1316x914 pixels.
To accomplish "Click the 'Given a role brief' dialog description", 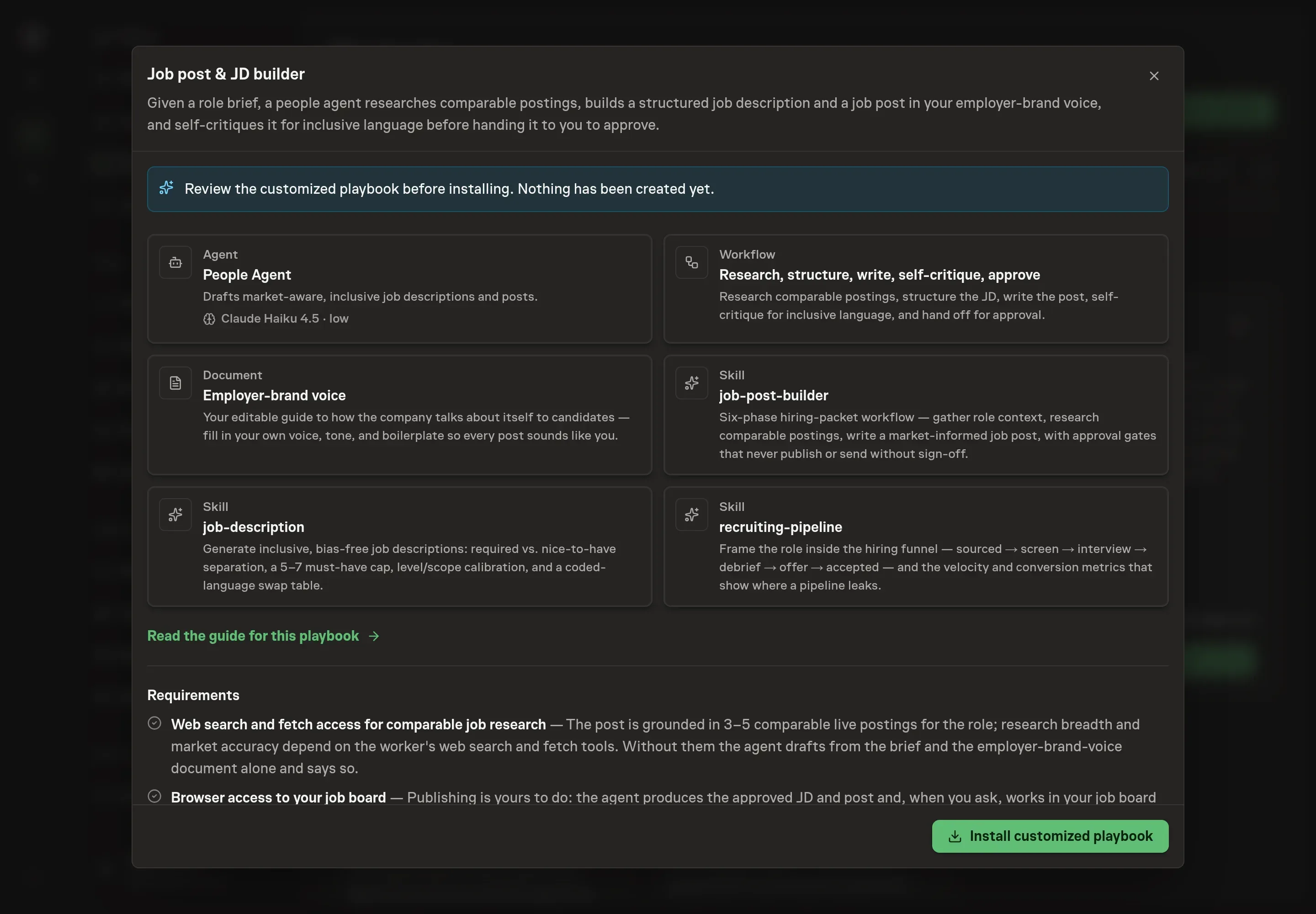I will (624, 114).
